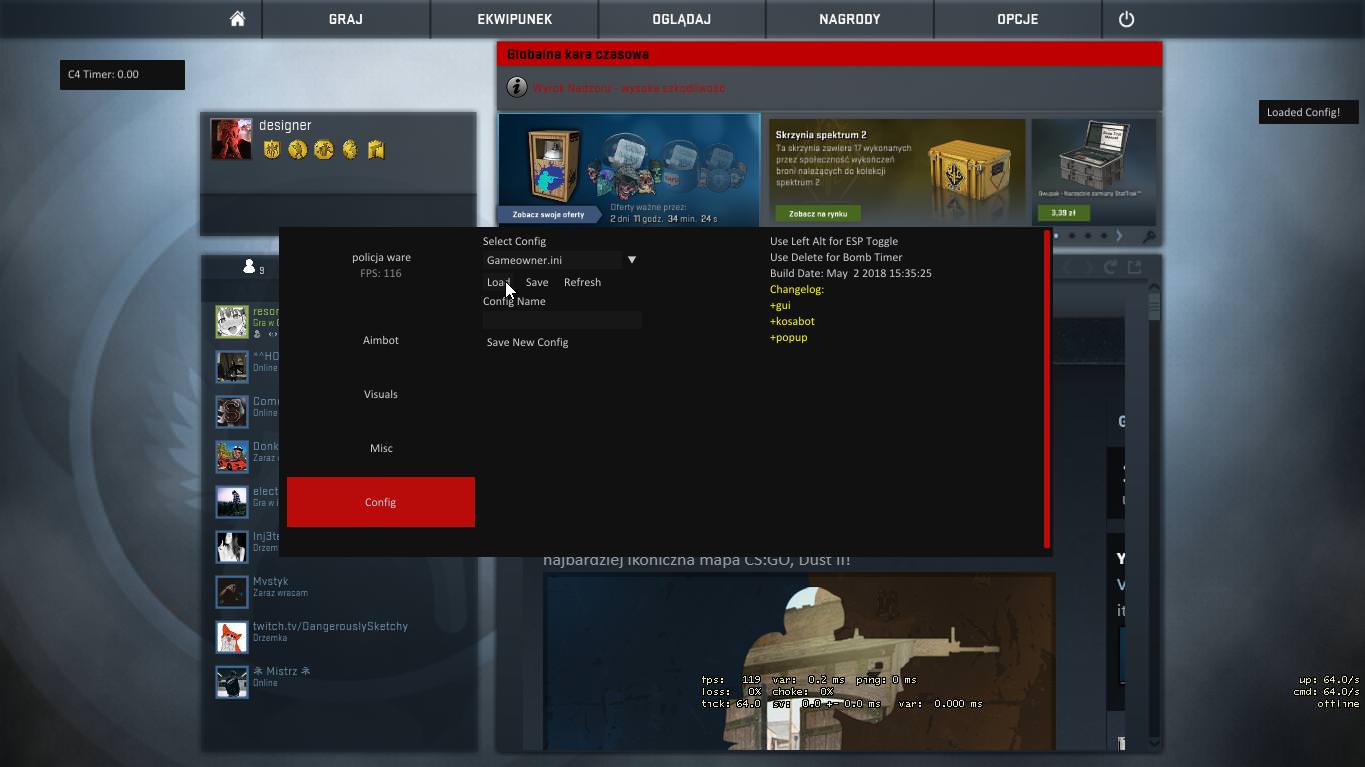1365x767 pixels.
Task: Open the Skrzynia spektrum 2 store card
Action: coord(897,171)
